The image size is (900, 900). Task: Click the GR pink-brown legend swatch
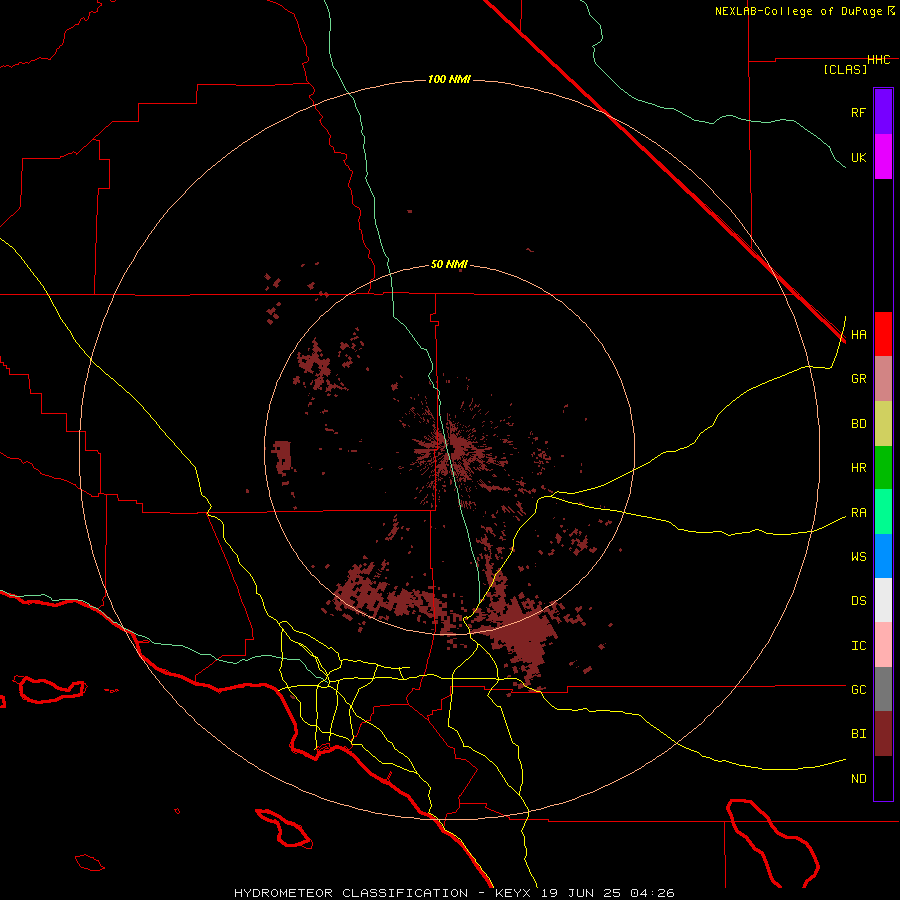click(883, 379)
